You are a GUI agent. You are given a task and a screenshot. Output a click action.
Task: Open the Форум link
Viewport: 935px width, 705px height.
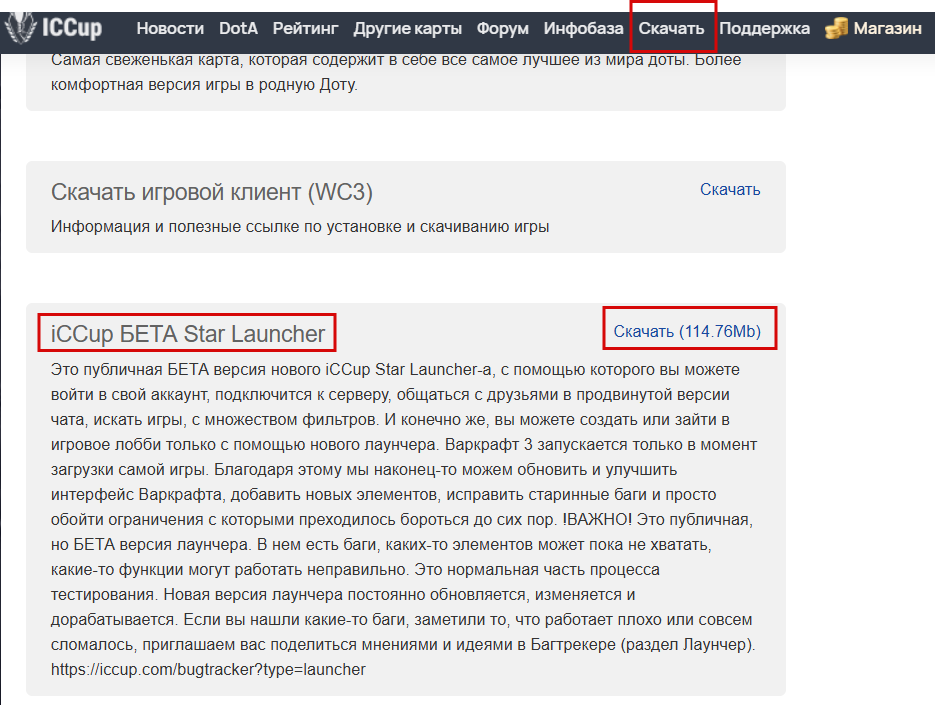502,28
